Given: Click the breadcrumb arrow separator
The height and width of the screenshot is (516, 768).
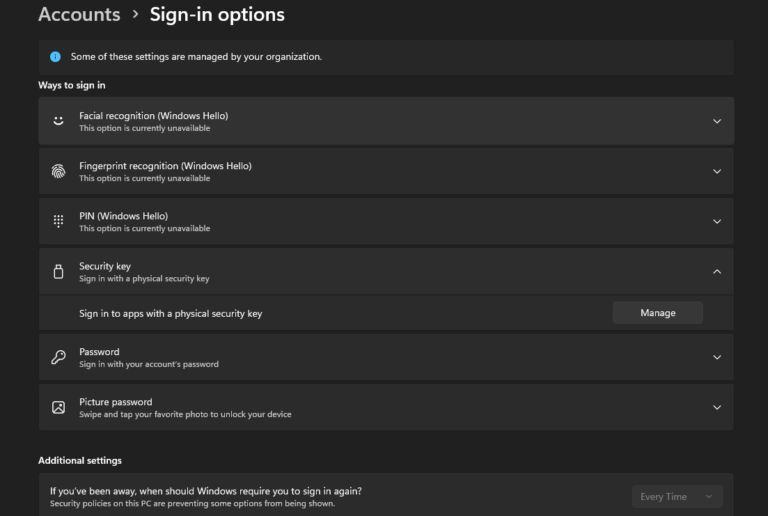Looking at the screenshot, I should 135,15.
